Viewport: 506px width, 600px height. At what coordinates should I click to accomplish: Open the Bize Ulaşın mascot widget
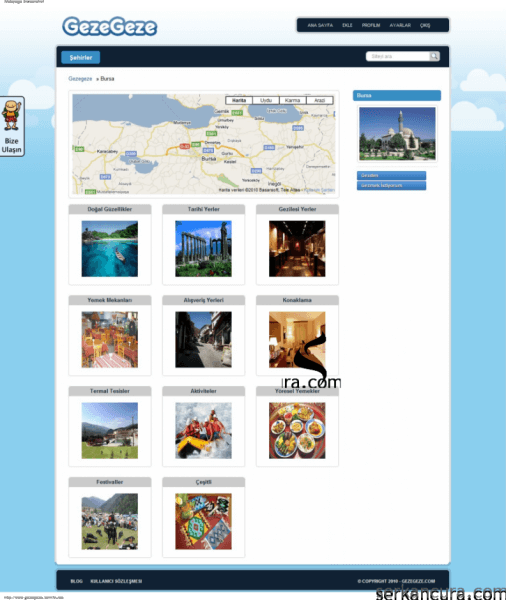click(x=12, y=126)
